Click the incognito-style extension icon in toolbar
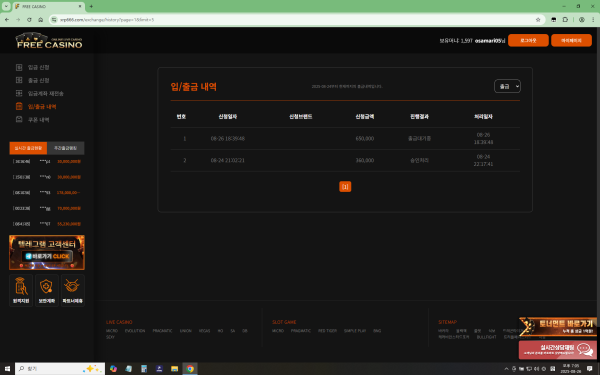Image resolution: width=600 pixels, height=375 pixels. tap(553, 20)
